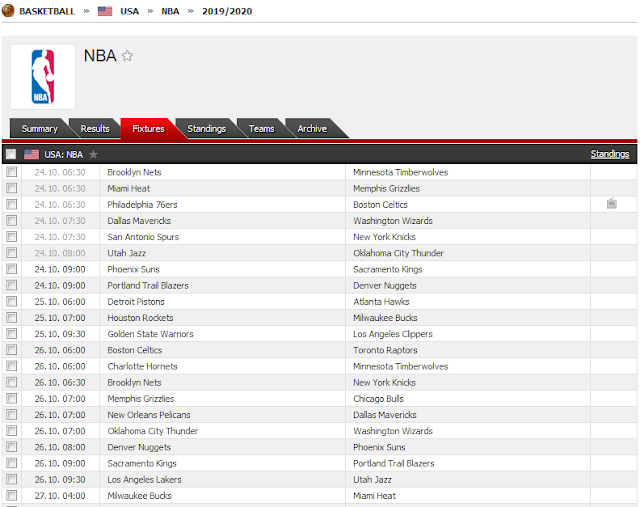The width and height of the screenshot is (640, 507).
Task: Click the NBA logo thumbnail
Action: coord(43,77)
